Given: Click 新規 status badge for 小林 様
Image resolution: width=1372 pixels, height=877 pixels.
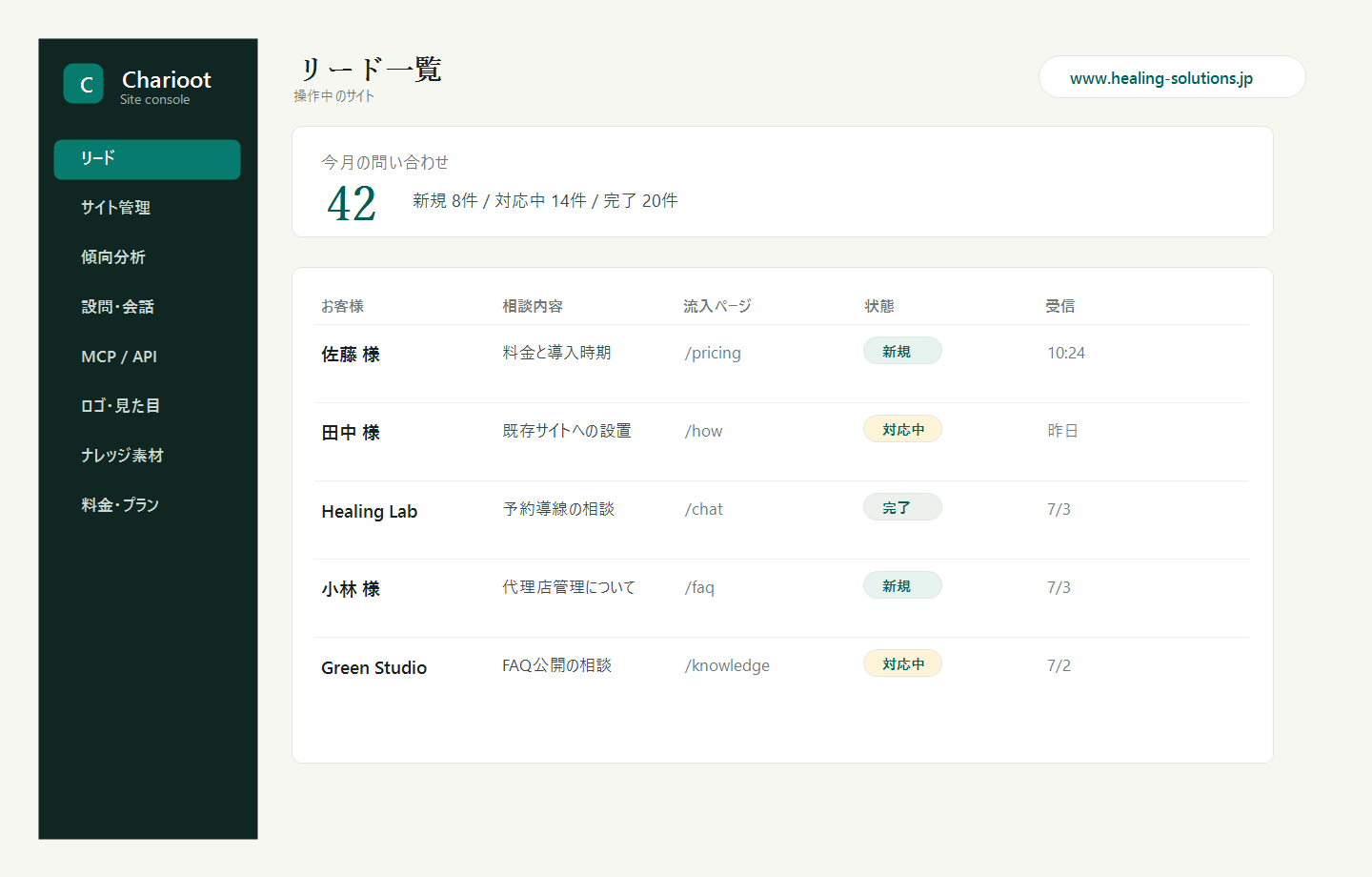Looking at the screenshot, I should [902, 585].
